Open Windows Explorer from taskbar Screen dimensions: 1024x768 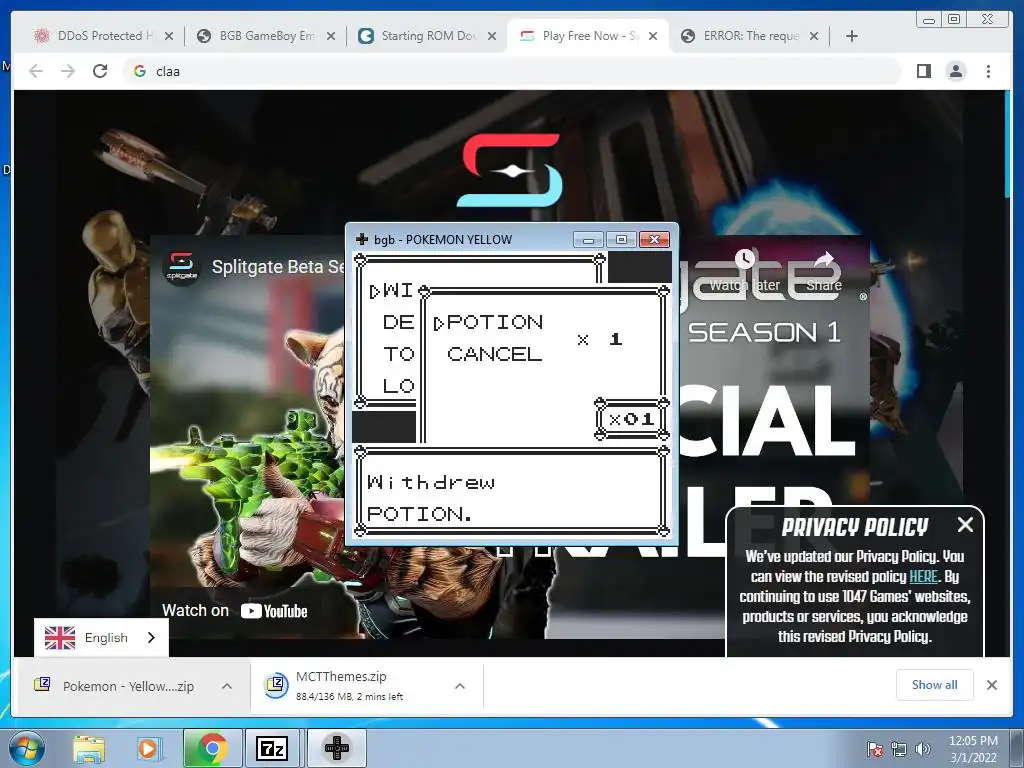coord(89,748)
